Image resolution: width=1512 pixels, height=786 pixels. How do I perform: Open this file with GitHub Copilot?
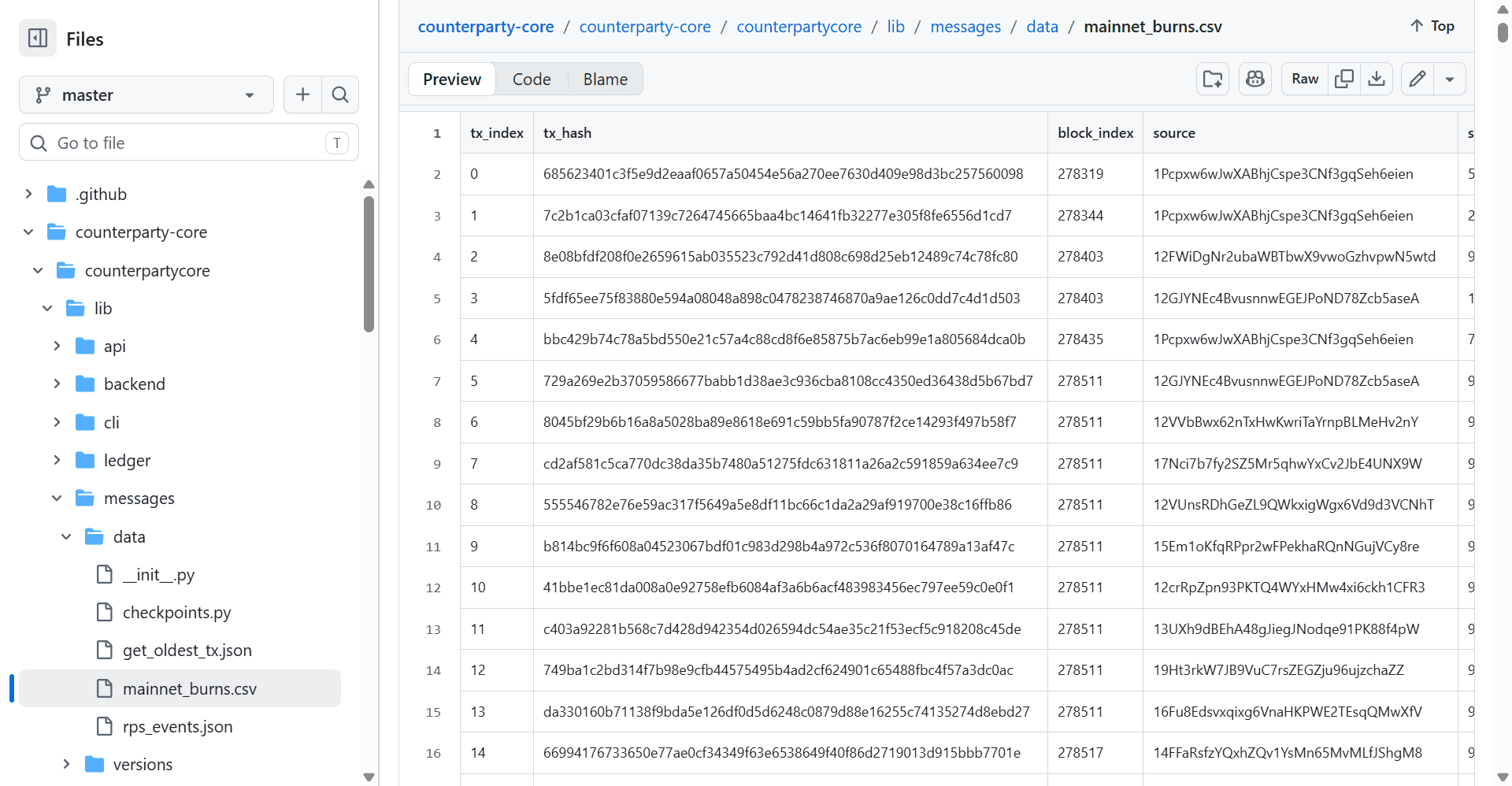click(1254, 79)
